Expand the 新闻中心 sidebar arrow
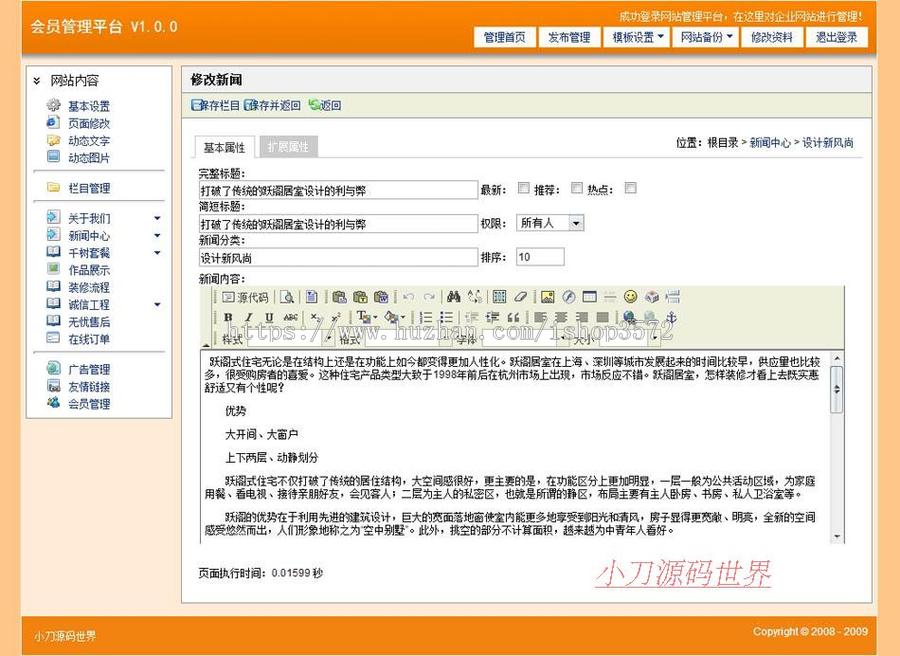The height and width of the screenshot is (656, 900). pos(157,235)
